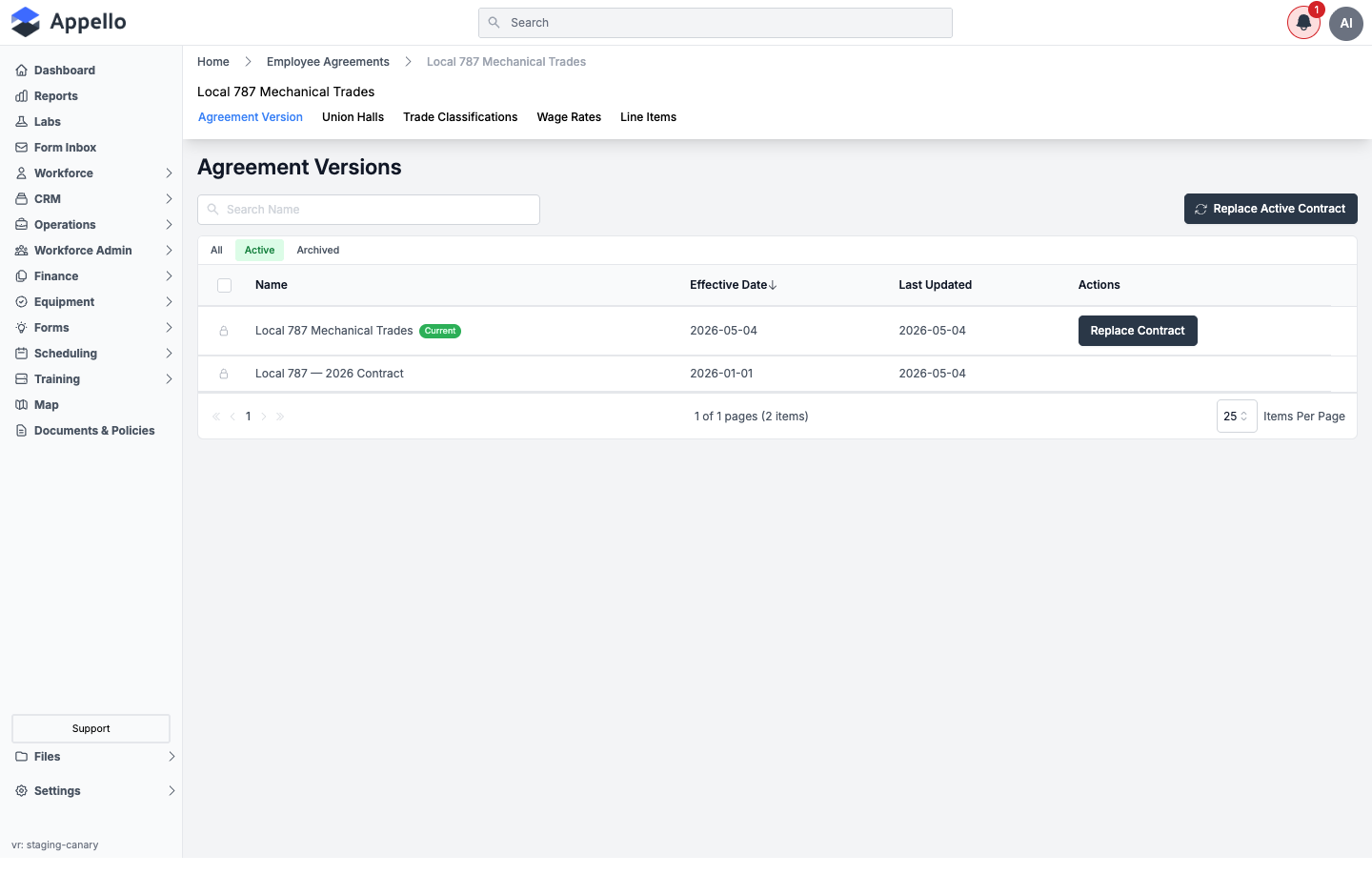Open the Agreement Version tab
1372x875 pixels.
pos(251,117)
